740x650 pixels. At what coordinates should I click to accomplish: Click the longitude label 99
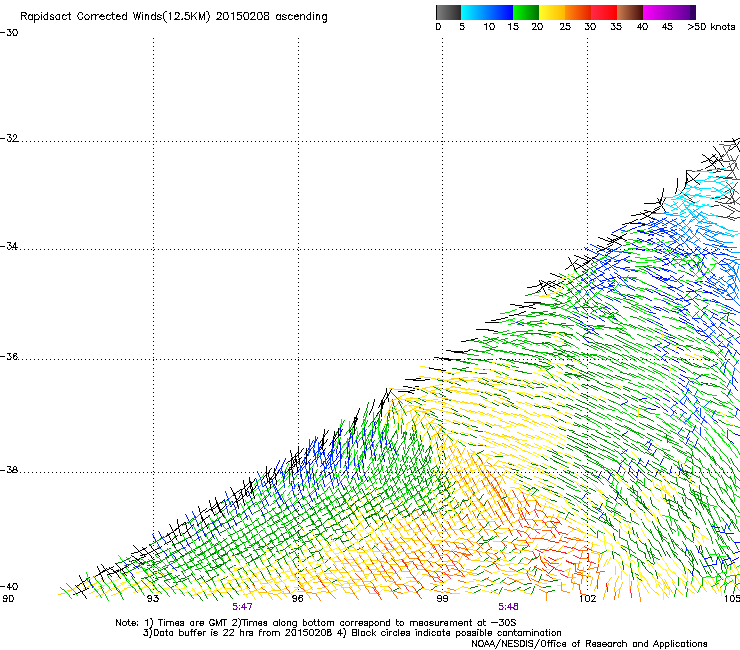pos(442,599)
